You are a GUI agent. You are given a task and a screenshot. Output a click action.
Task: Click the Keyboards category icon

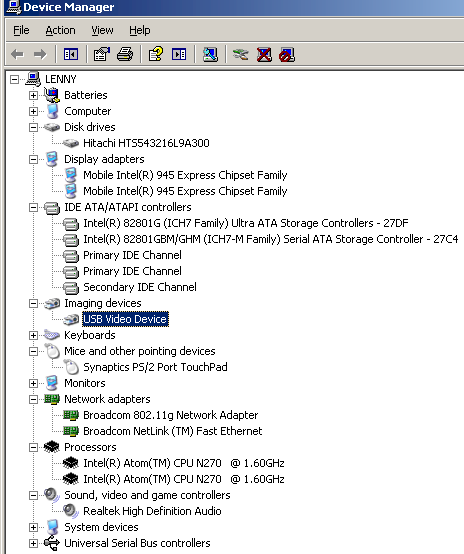tap(52, 335)
